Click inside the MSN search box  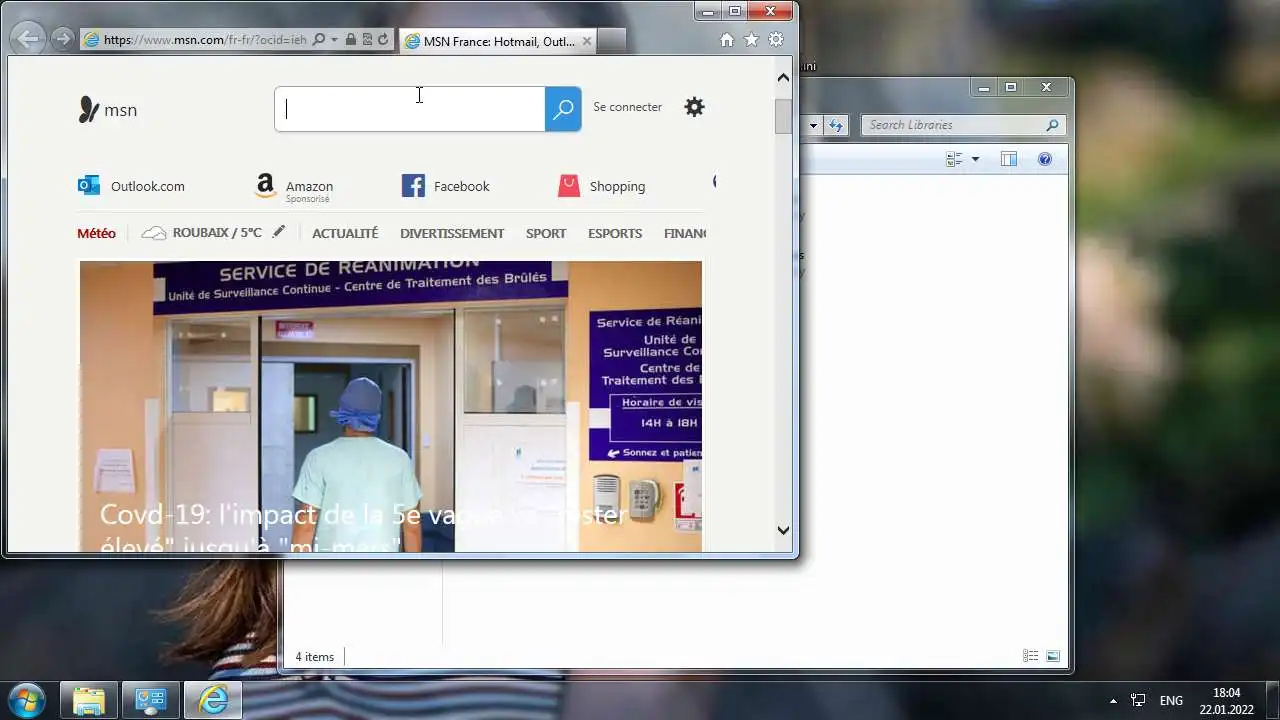(x=410, y=109)
